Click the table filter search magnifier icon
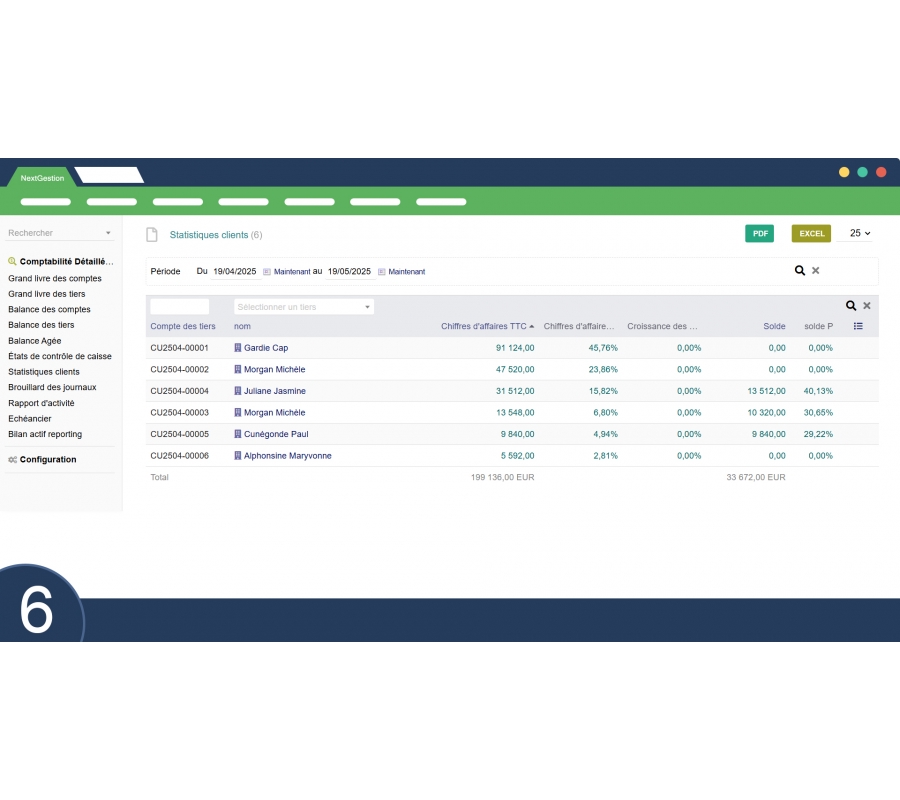The width and height of the screenshot is (900, 800). (851, 306)
